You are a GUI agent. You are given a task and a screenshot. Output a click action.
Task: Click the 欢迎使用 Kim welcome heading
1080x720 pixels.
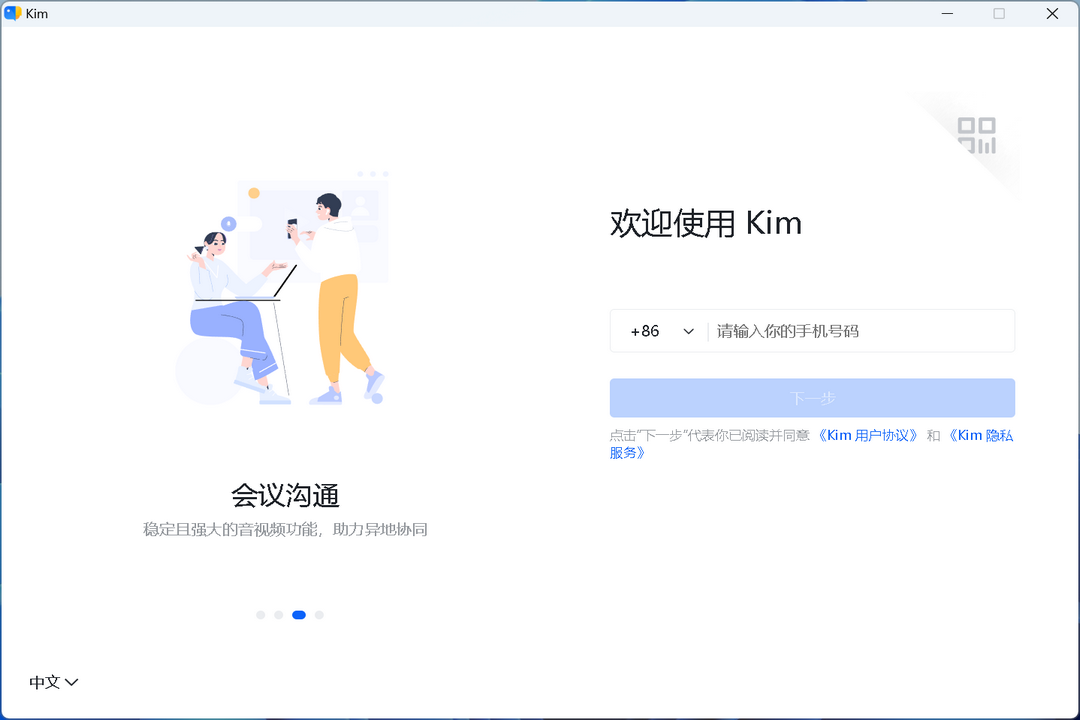pyautogui.click(x=704, y=222)
